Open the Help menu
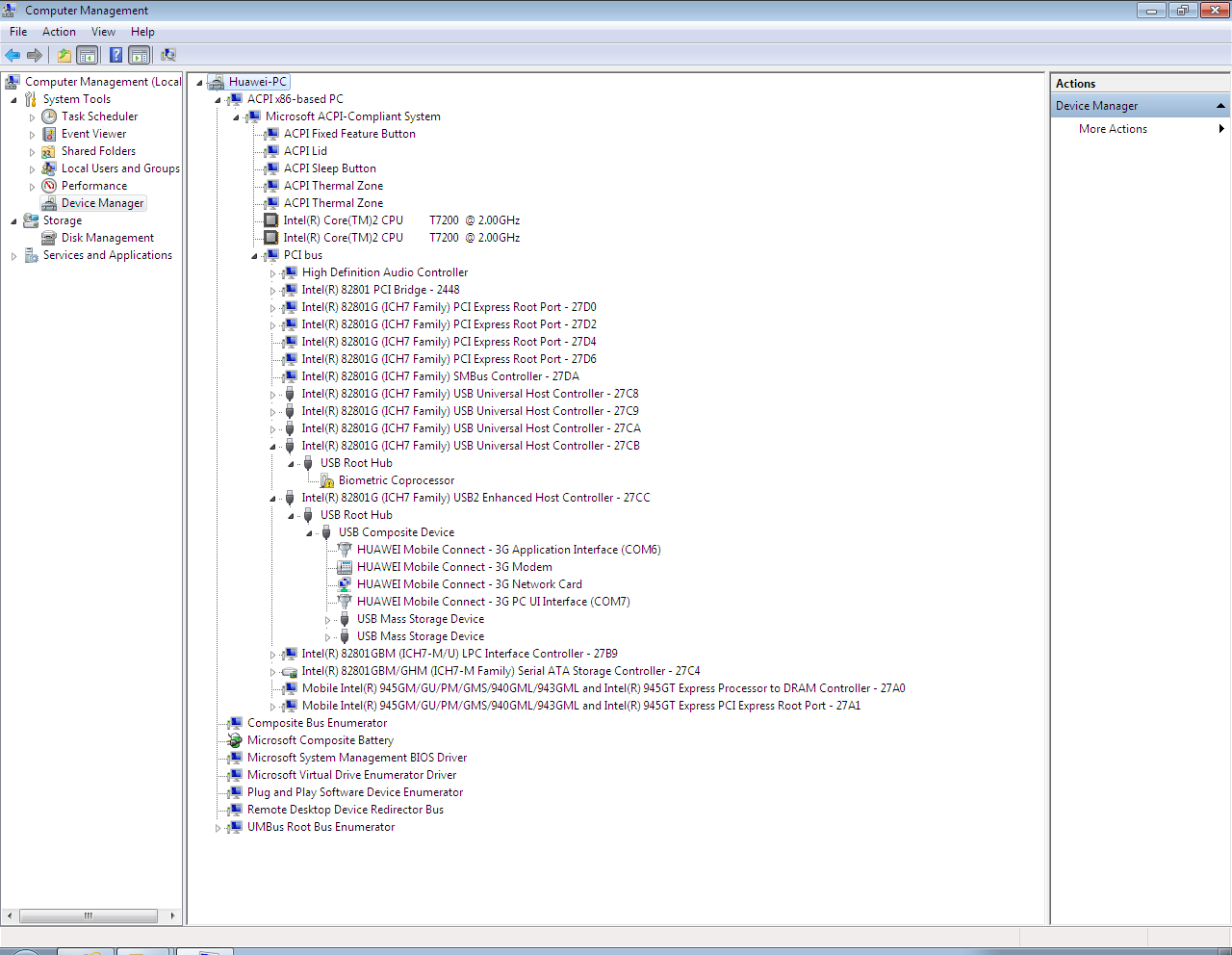This screenshot has height=955, width=1232. [142, 32]
